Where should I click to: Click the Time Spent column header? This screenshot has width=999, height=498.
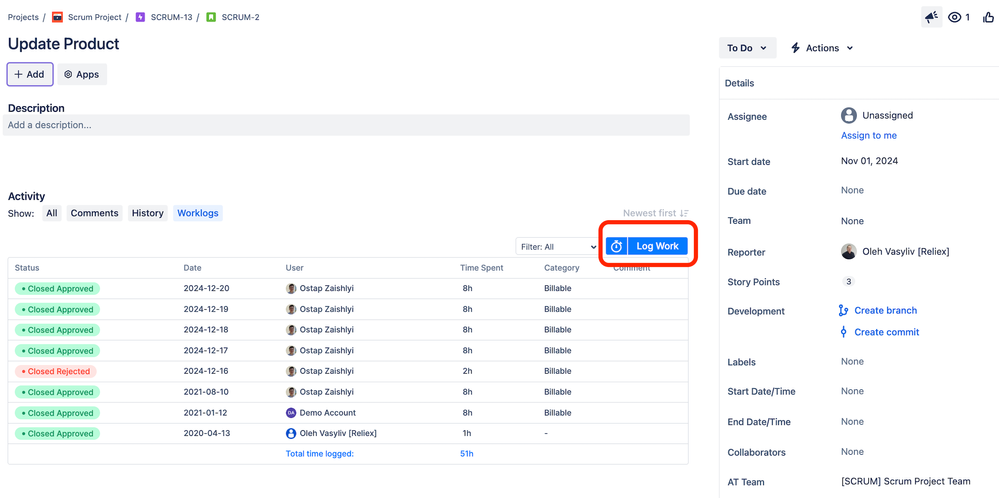click(x=482, y=268)
